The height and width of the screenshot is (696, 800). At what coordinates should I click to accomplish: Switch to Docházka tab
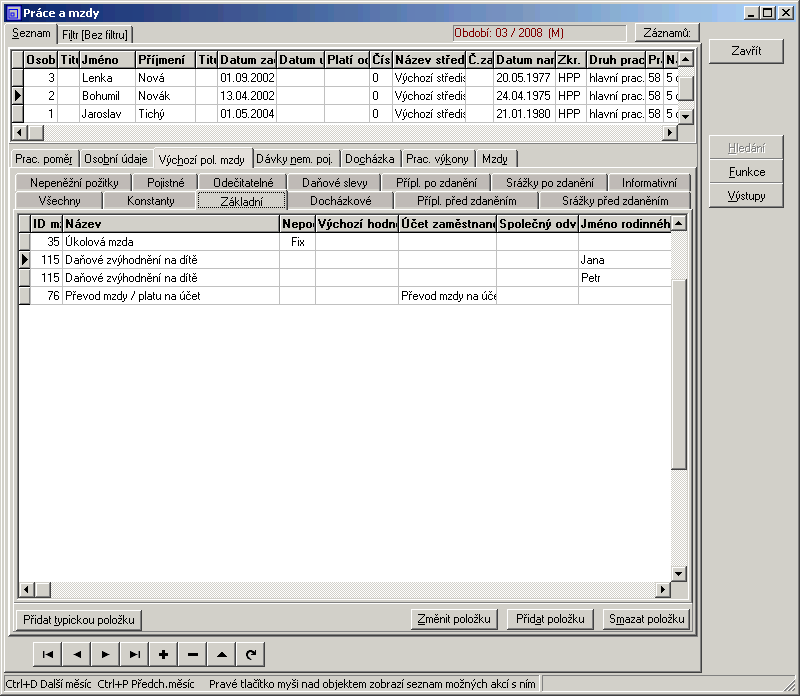370,159
